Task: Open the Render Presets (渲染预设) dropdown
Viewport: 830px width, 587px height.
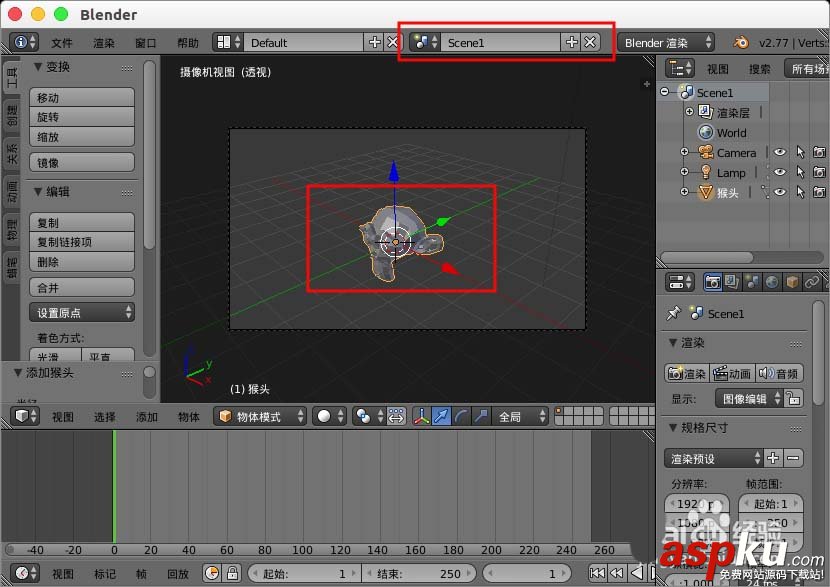Action: point(713,458)
